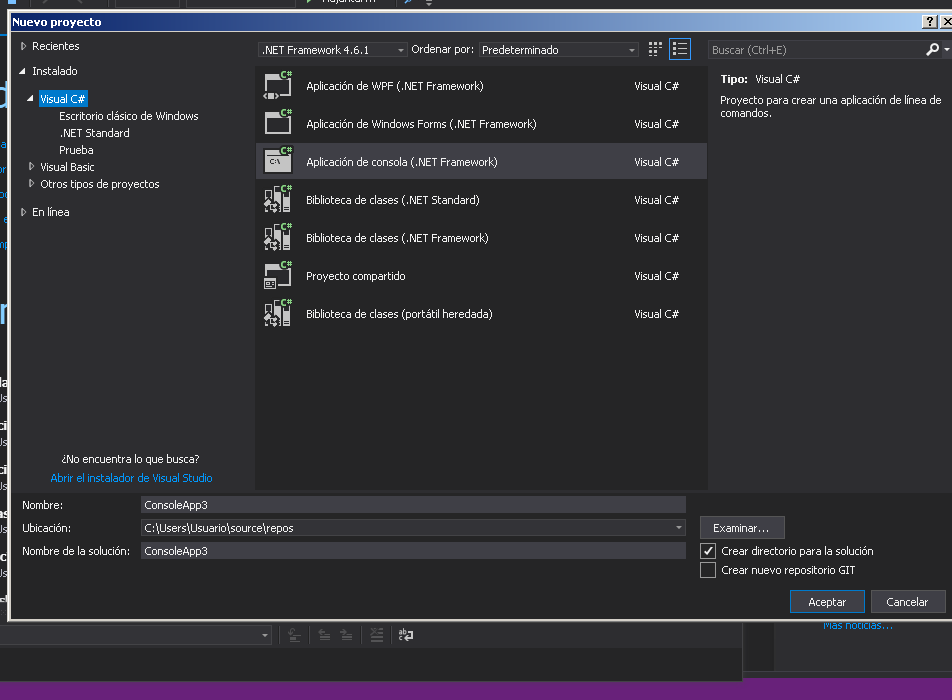The width and height of the screenshot is (952, 700).
Task: Open the Ordenar por Predeterminado dropdown
Action: click(558, 50)
